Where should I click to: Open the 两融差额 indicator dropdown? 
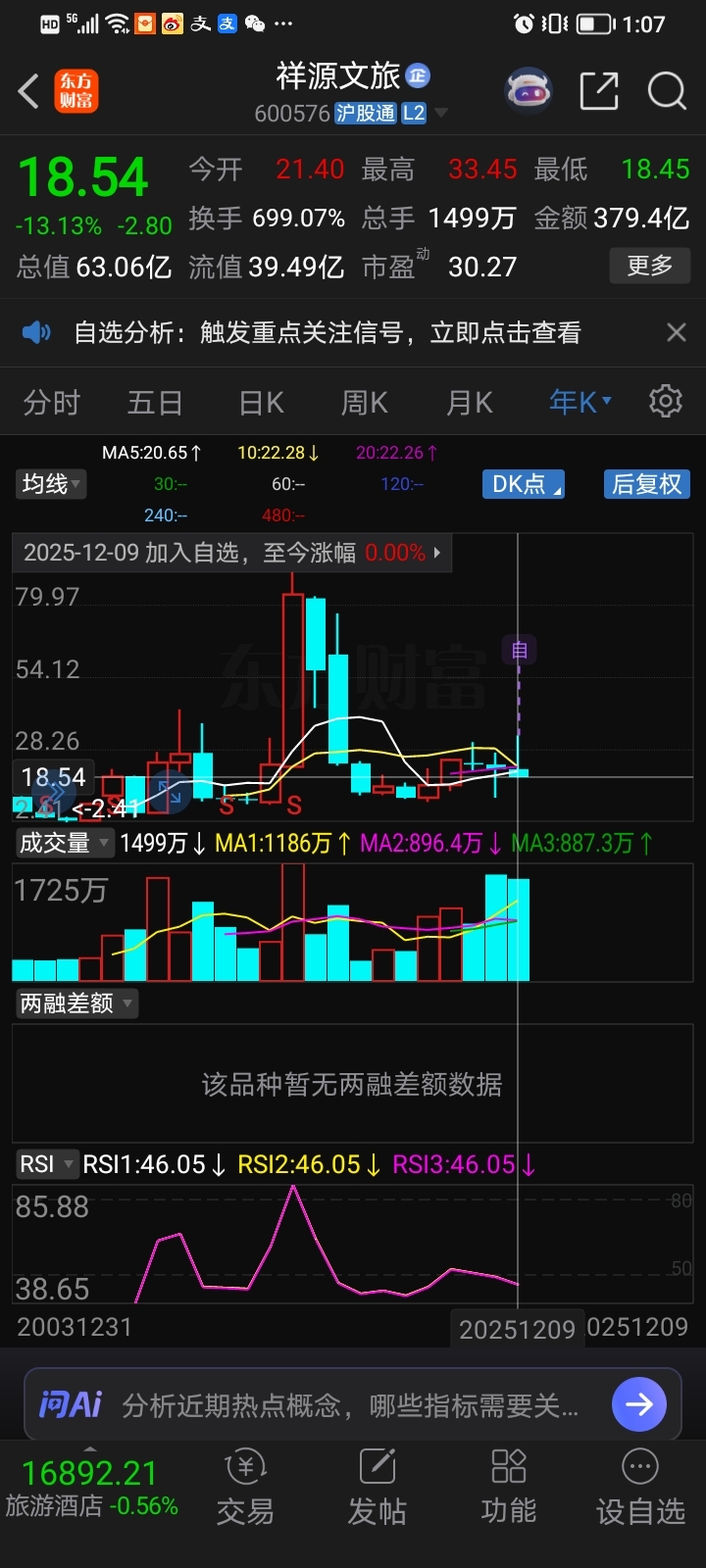click(76, 1004)
